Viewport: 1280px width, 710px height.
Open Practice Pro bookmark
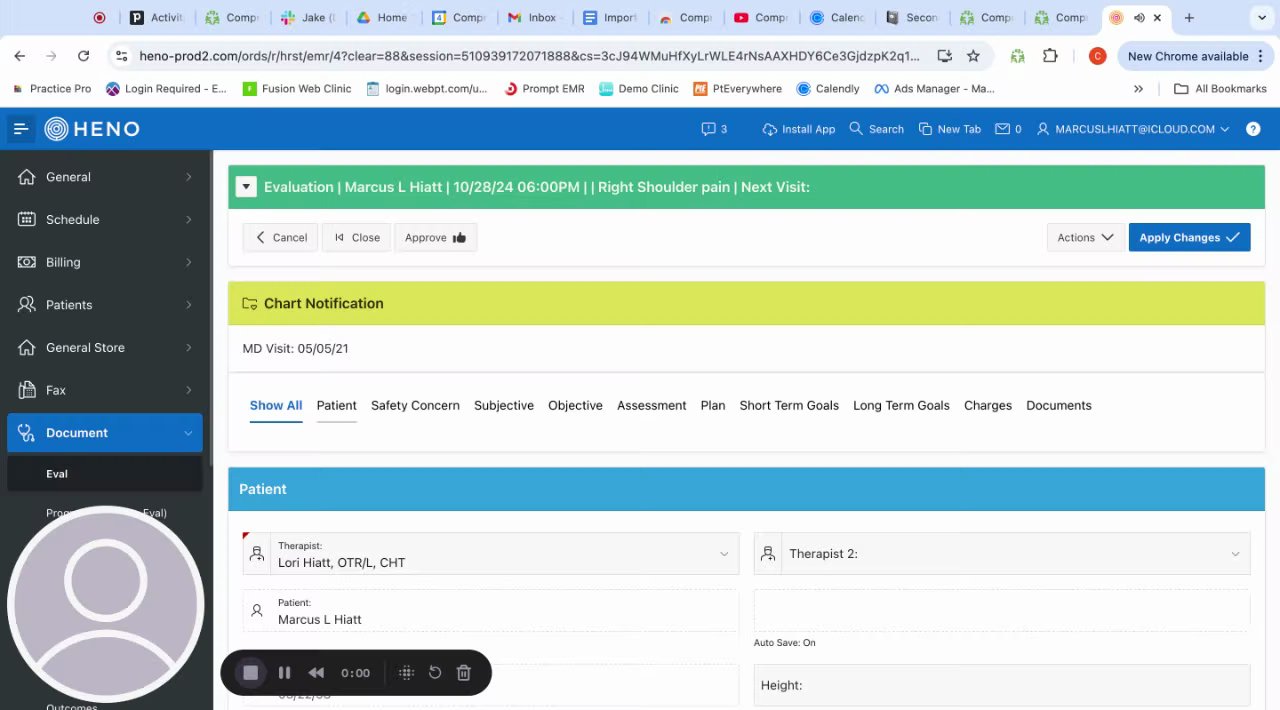click(x=51, y=89)
